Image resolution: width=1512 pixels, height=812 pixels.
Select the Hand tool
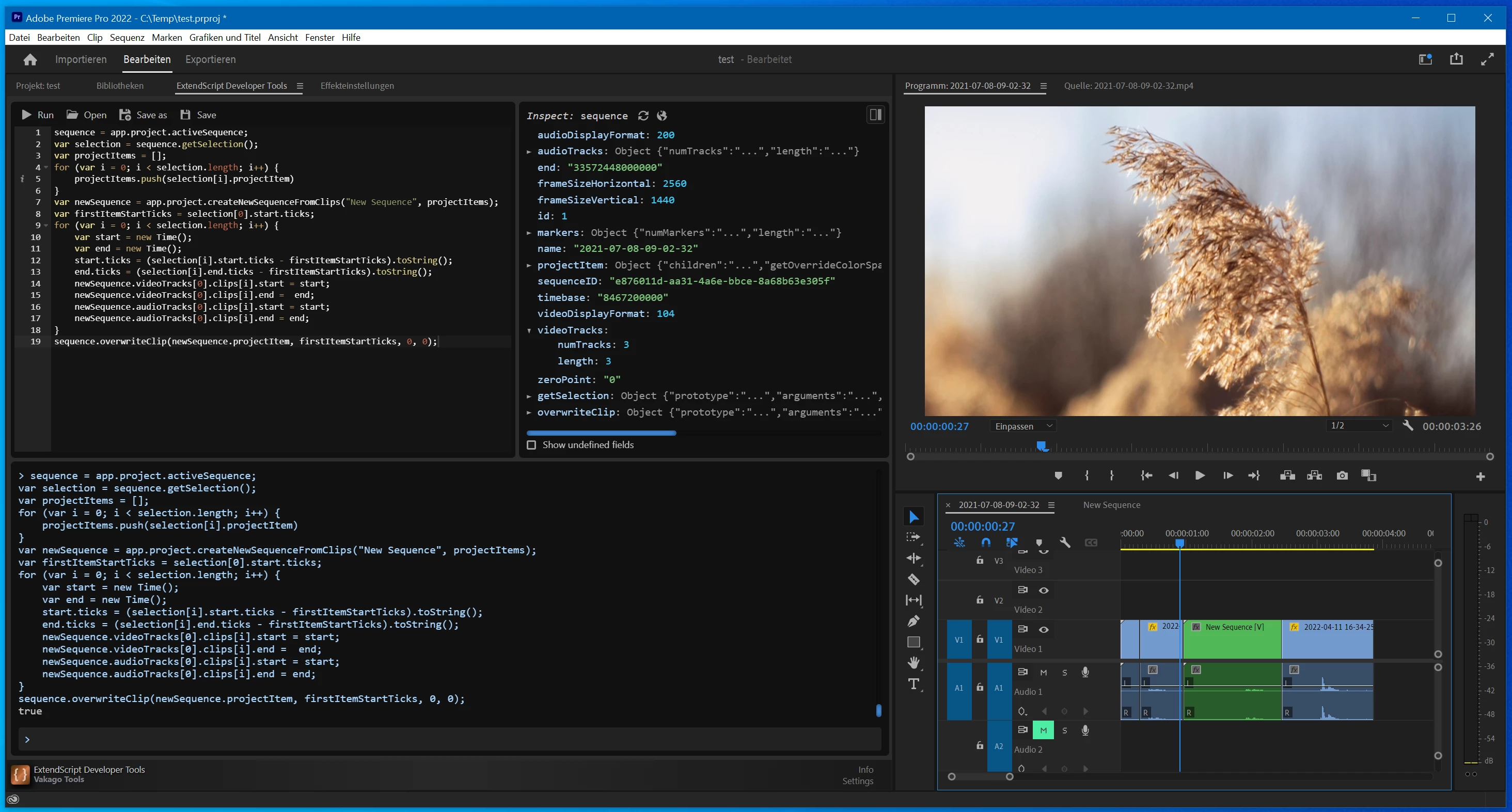[913, 663]
